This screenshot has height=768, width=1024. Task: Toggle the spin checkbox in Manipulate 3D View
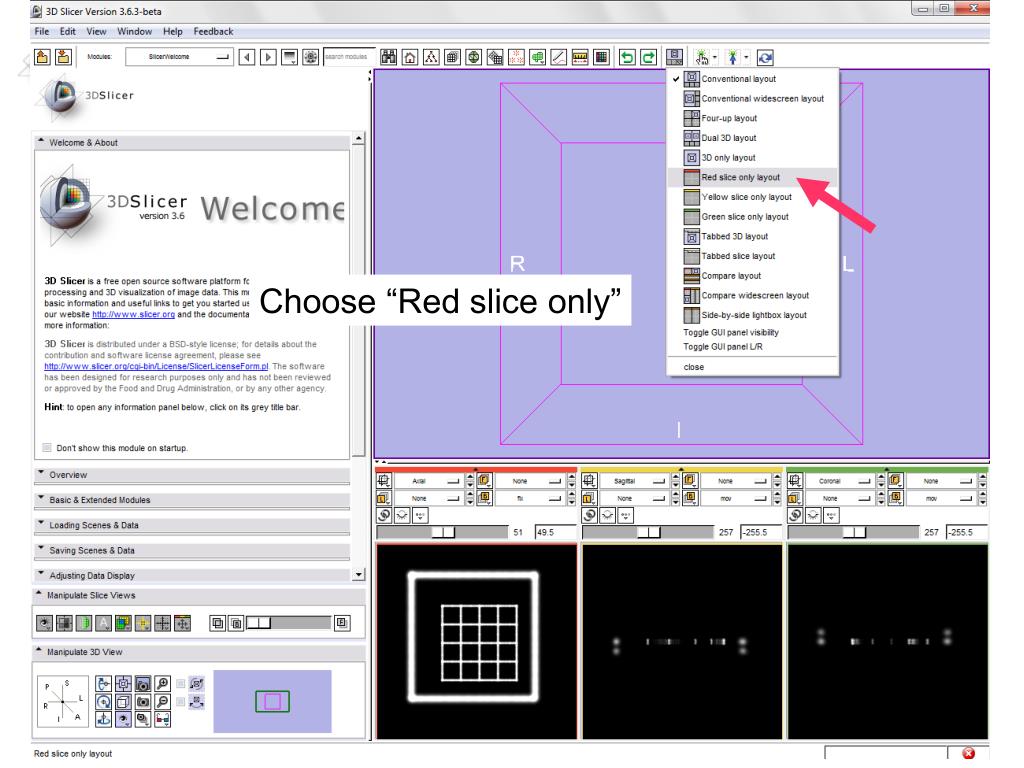click(x=181, y=684)
